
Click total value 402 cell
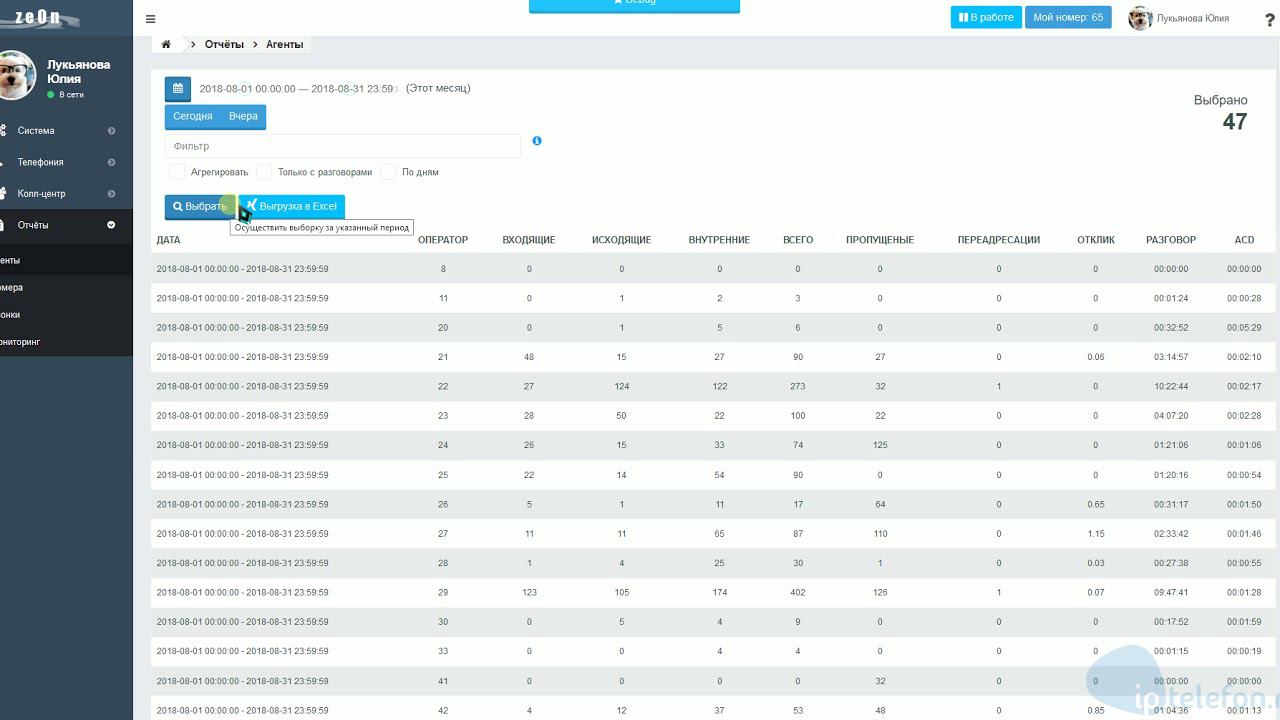(x=798, y=592)
